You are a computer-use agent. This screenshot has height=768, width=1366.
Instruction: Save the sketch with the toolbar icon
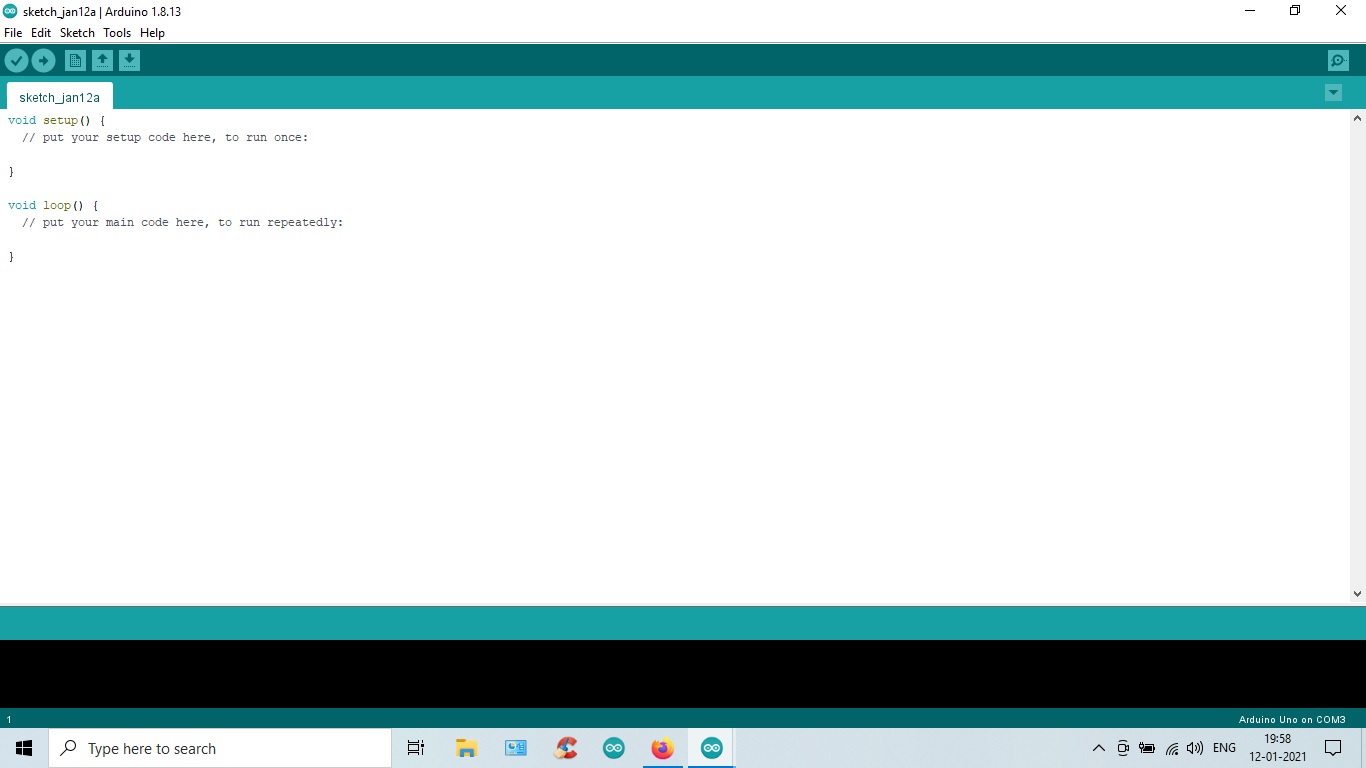[x=130, y=60]
